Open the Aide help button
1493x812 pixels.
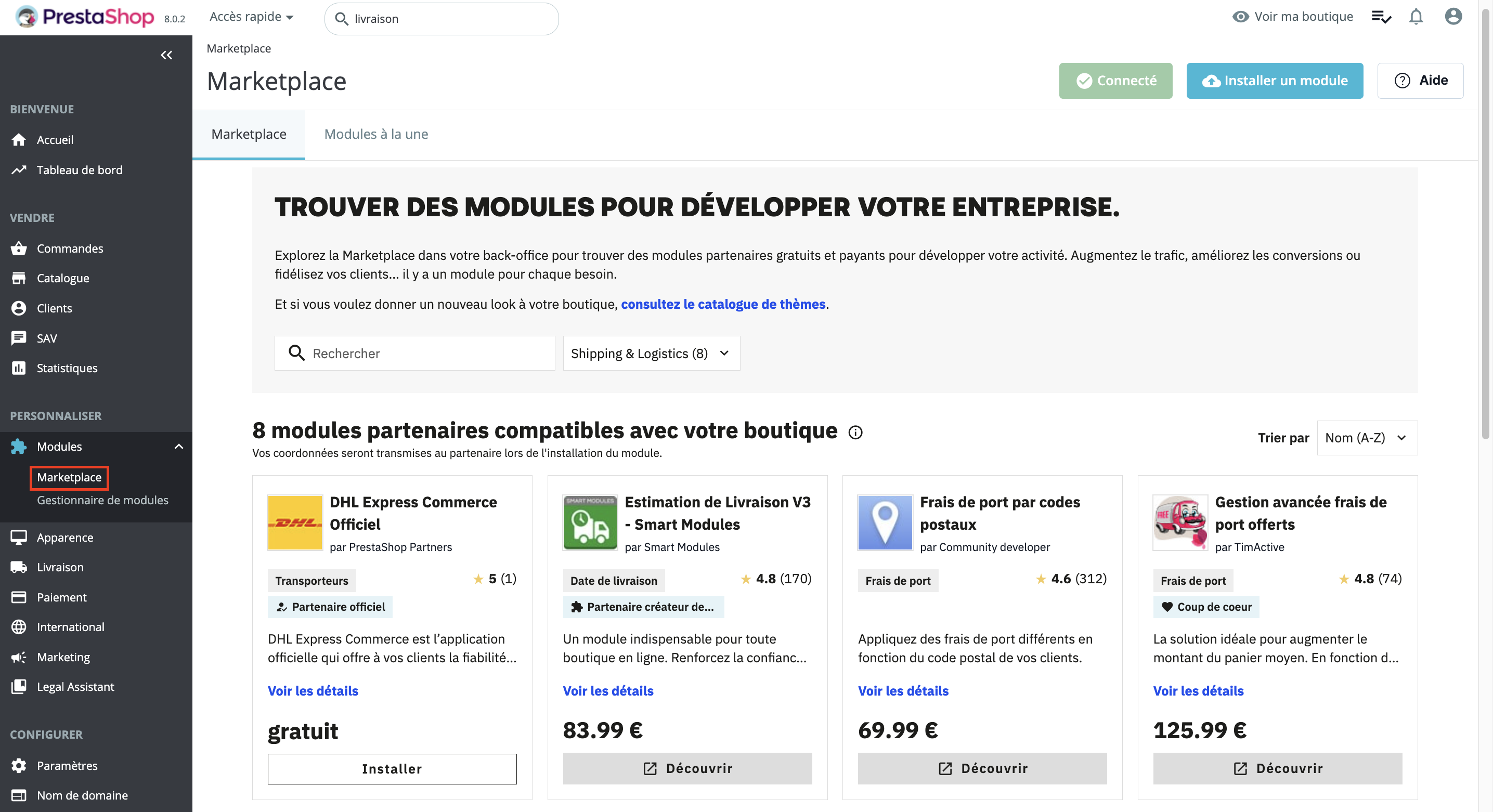pos(1420,81)
